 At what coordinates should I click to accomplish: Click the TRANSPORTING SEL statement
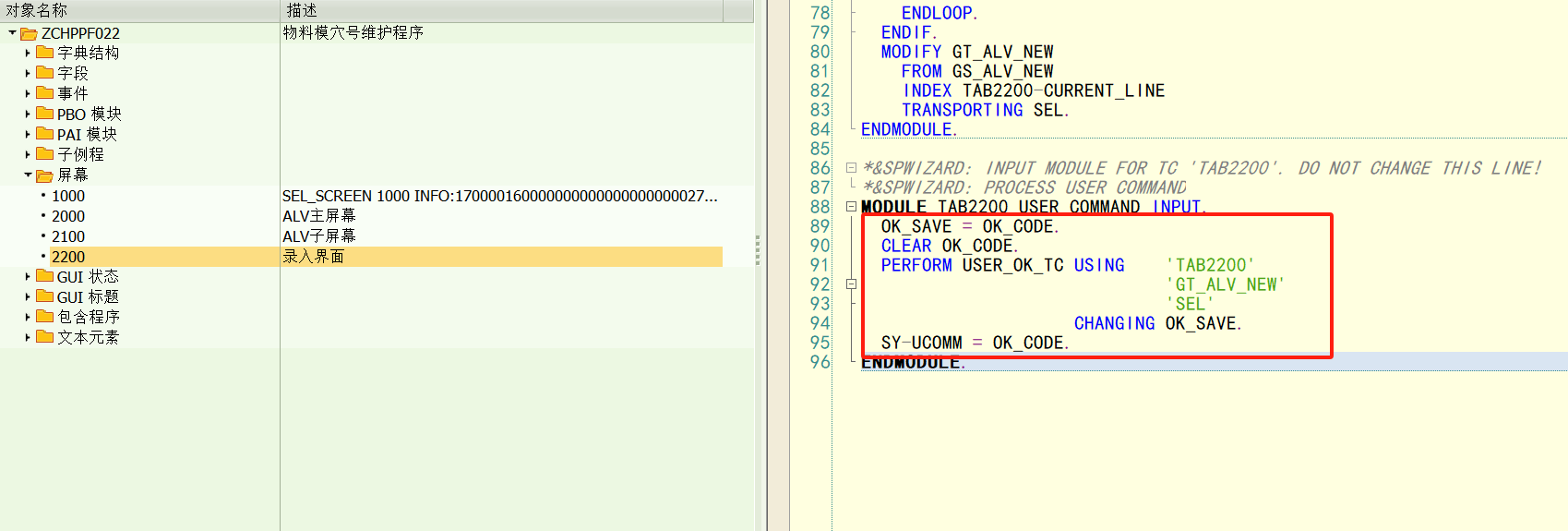985,110
